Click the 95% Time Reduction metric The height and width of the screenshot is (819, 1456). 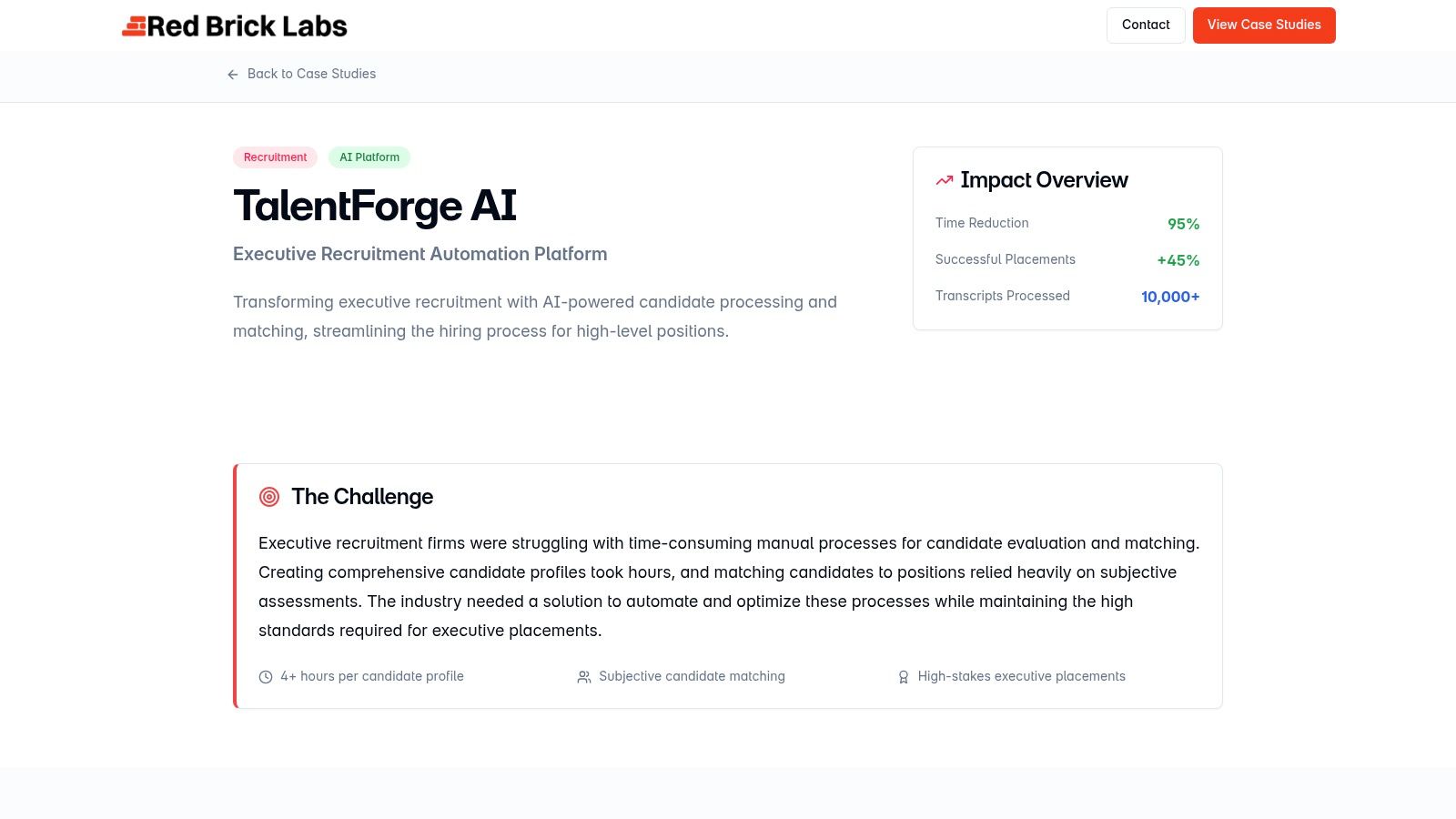point(1183,223)
